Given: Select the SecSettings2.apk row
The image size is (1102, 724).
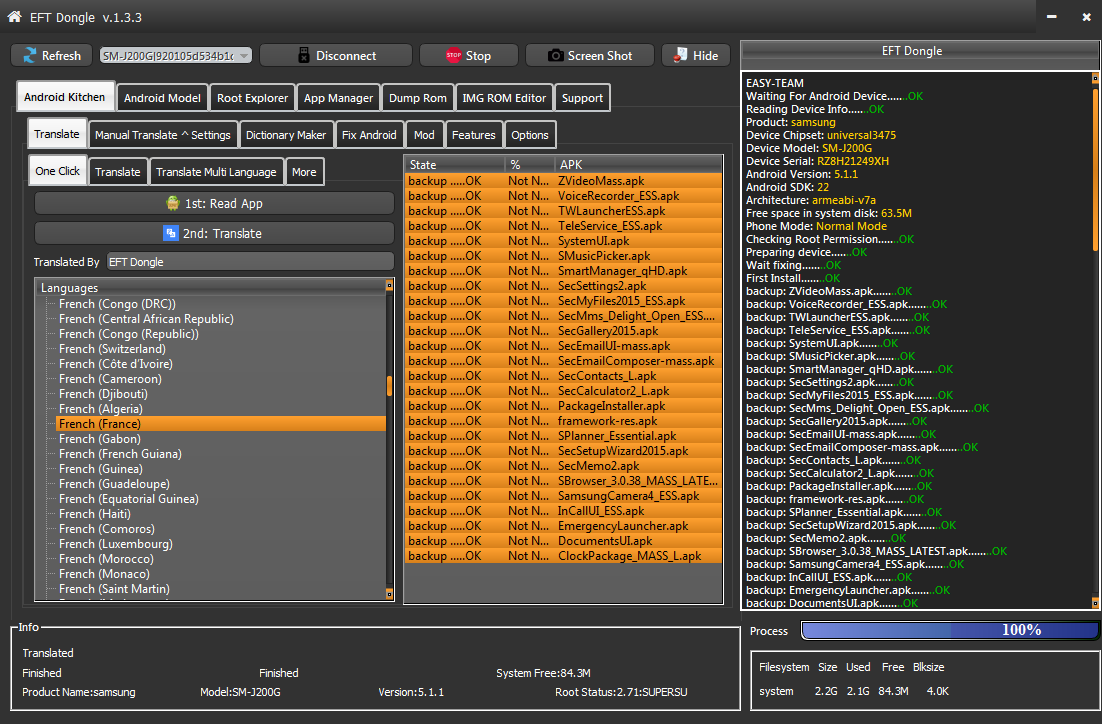Looking at the screenshot, I should [564, 286].
